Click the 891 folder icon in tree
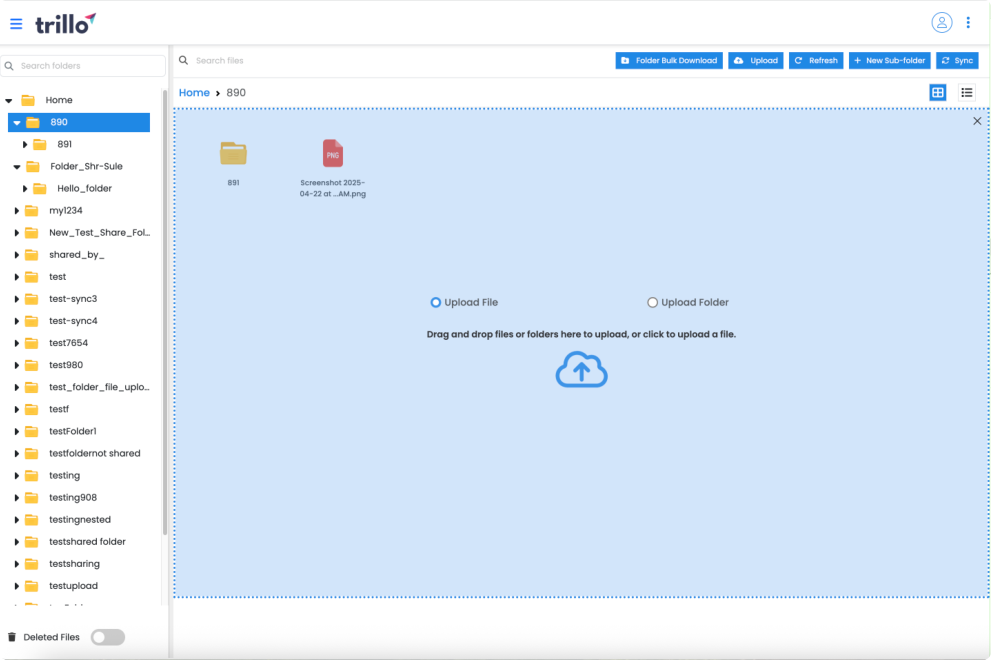992x661 pixels. (x=40, y=144)
